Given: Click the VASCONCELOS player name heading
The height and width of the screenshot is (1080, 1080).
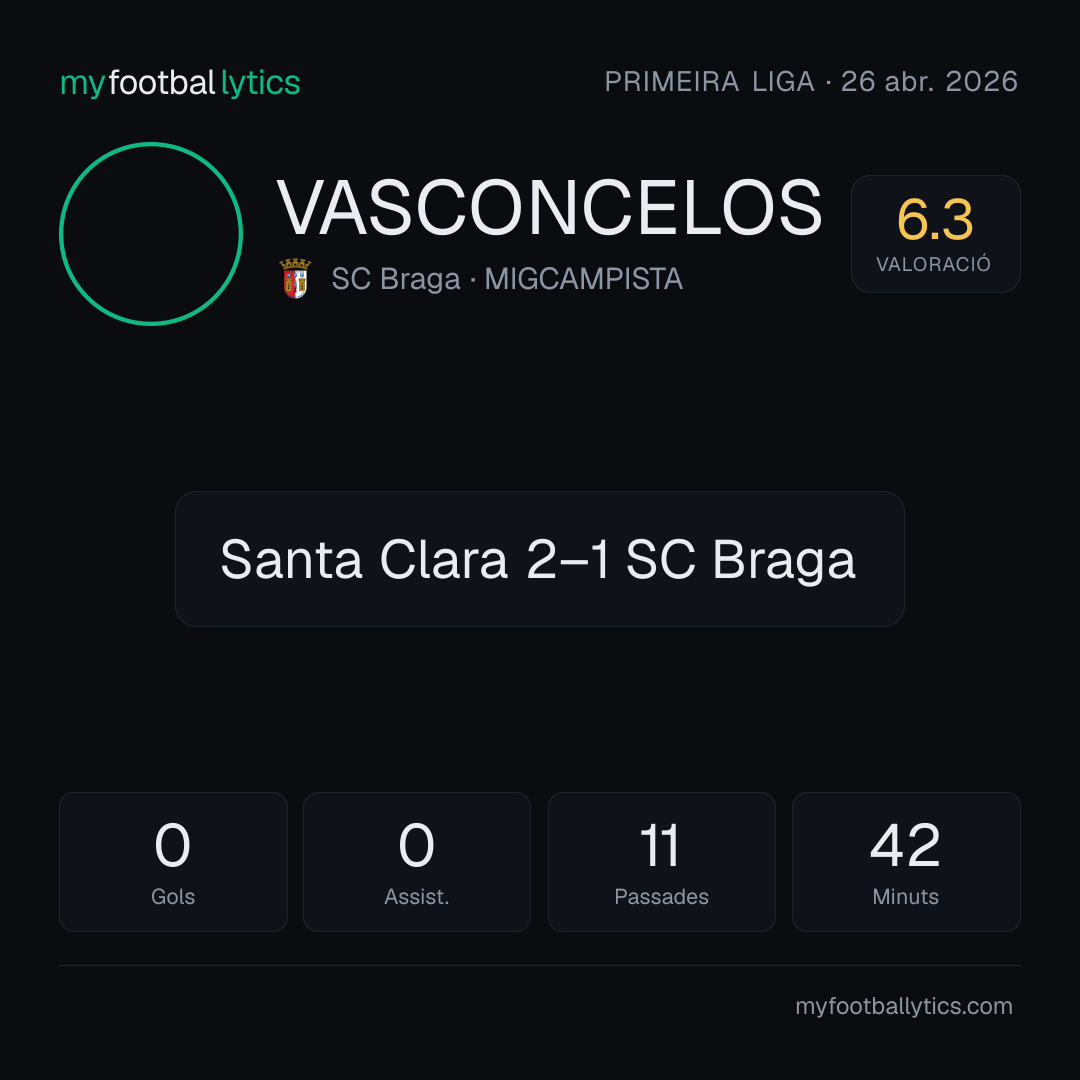Looking at the screenshot, I should (x=550, y=208).
